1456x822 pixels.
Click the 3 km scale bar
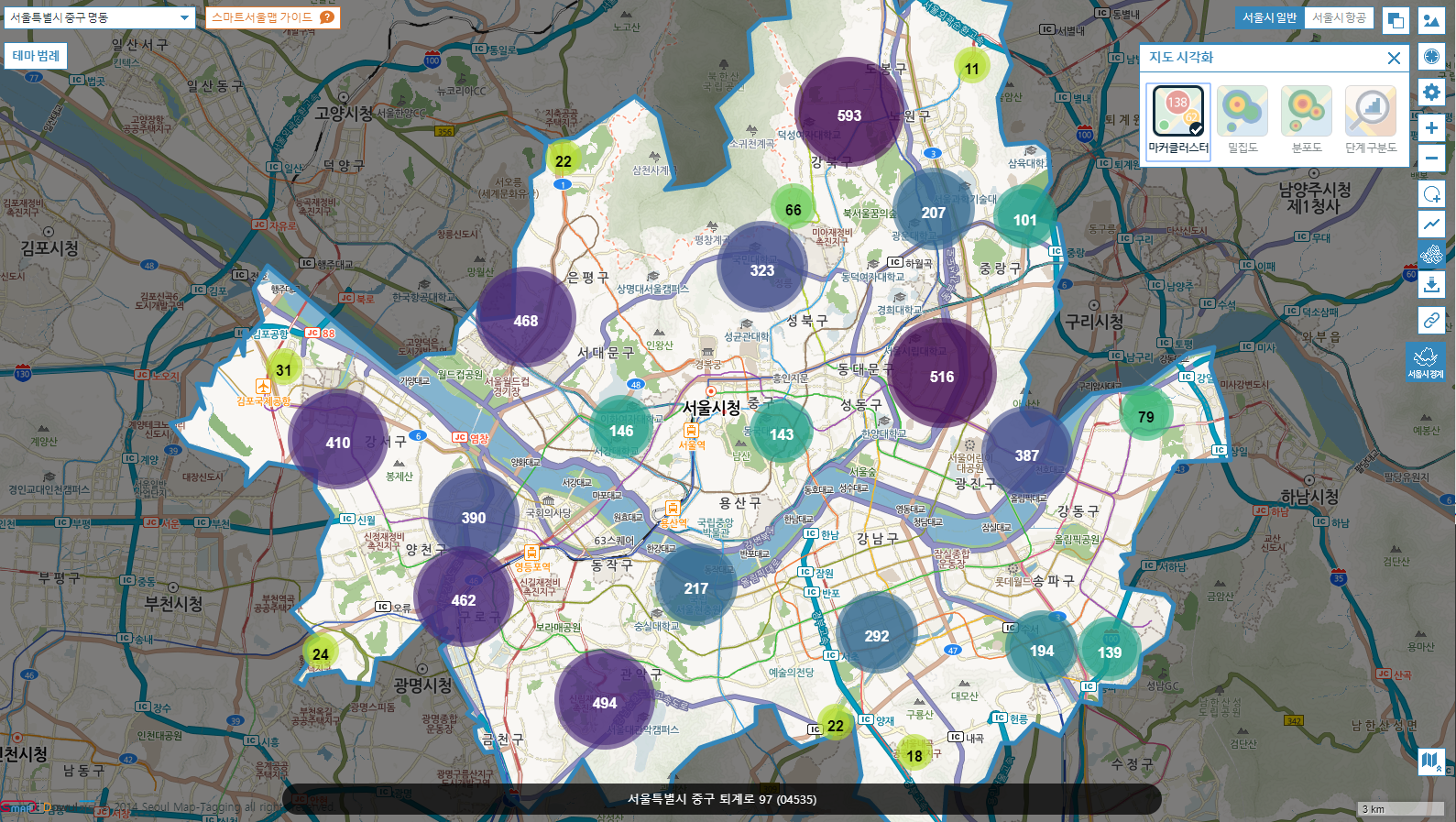[1402, 808]
